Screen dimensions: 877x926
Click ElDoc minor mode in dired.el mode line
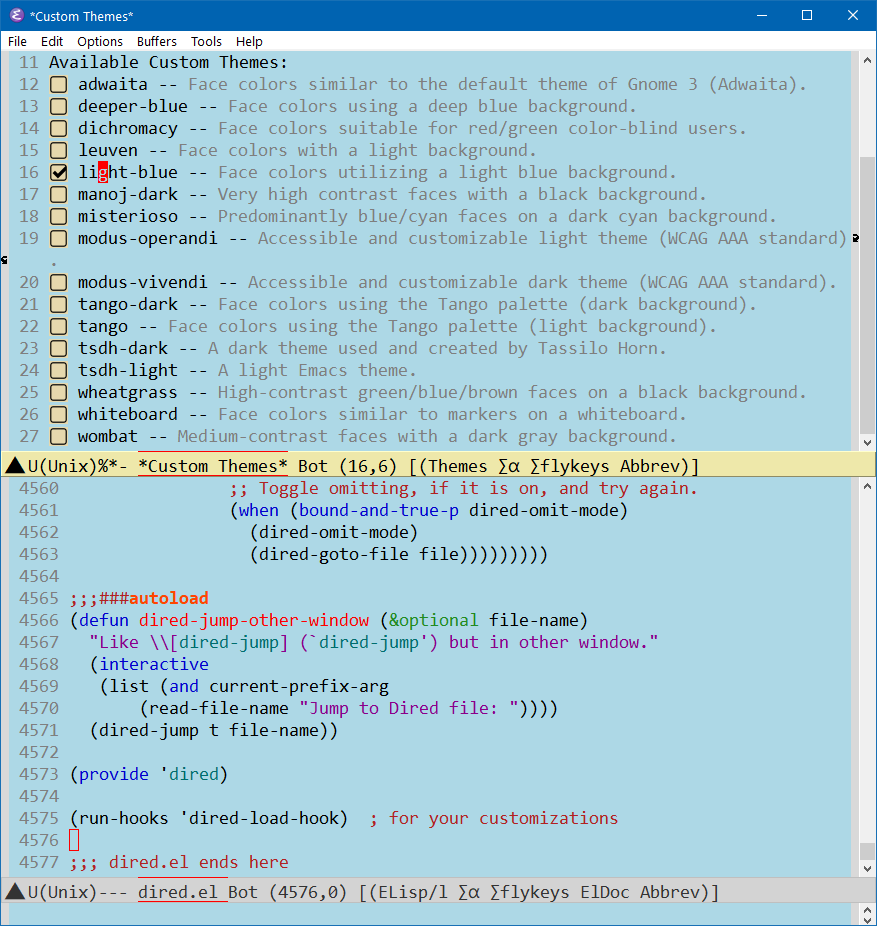[x=605, y=892]
